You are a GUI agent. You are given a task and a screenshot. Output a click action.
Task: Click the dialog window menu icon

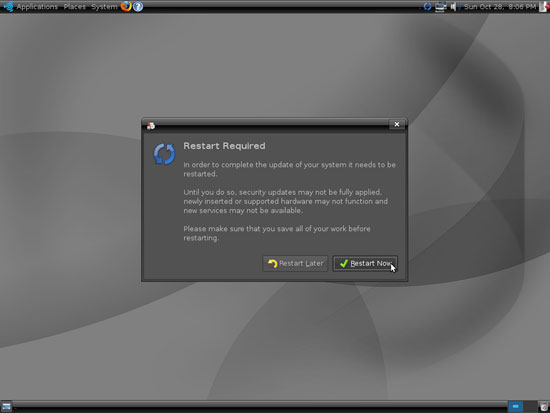pyautogui.click(x=151, y=126)
